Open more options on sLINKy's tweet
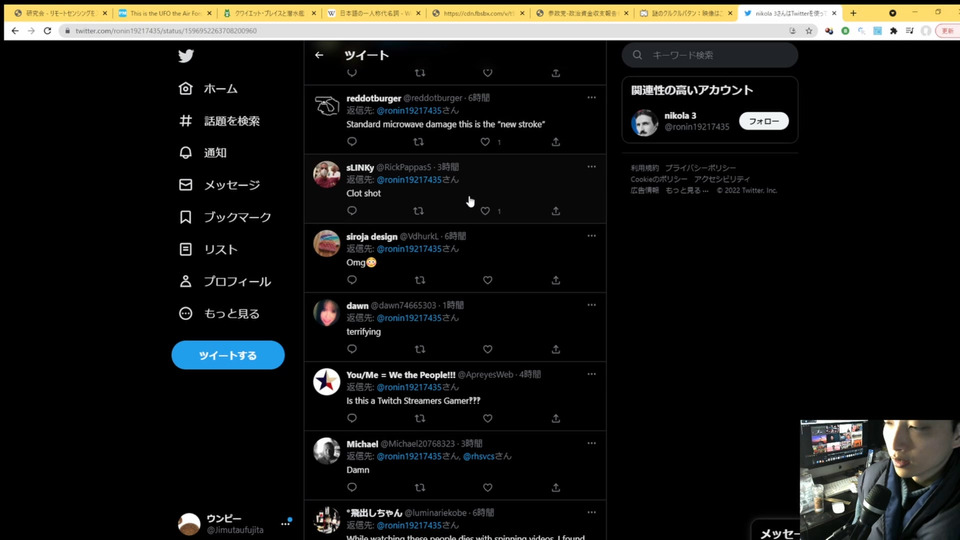The image size is (960, 540). pyautogui.click(x=591, y=167)
